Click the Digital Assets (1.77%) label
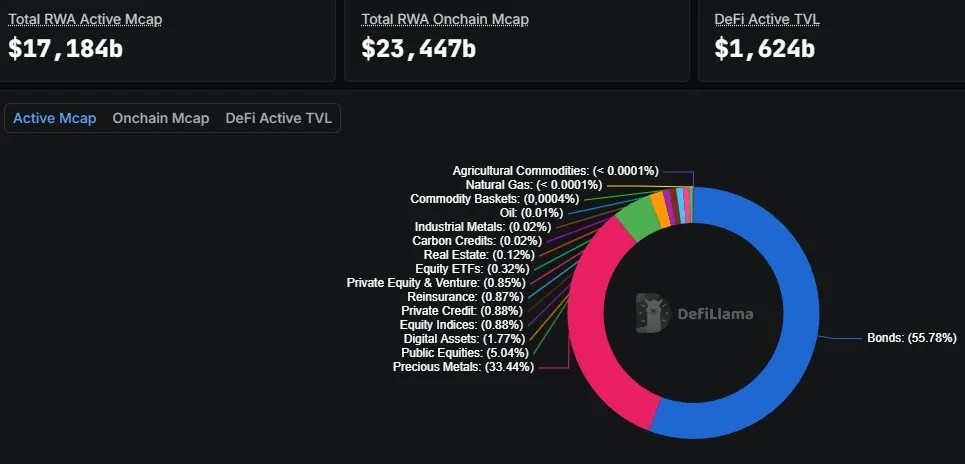This screenshot has width=965, height=464. (x=469, y=339)
